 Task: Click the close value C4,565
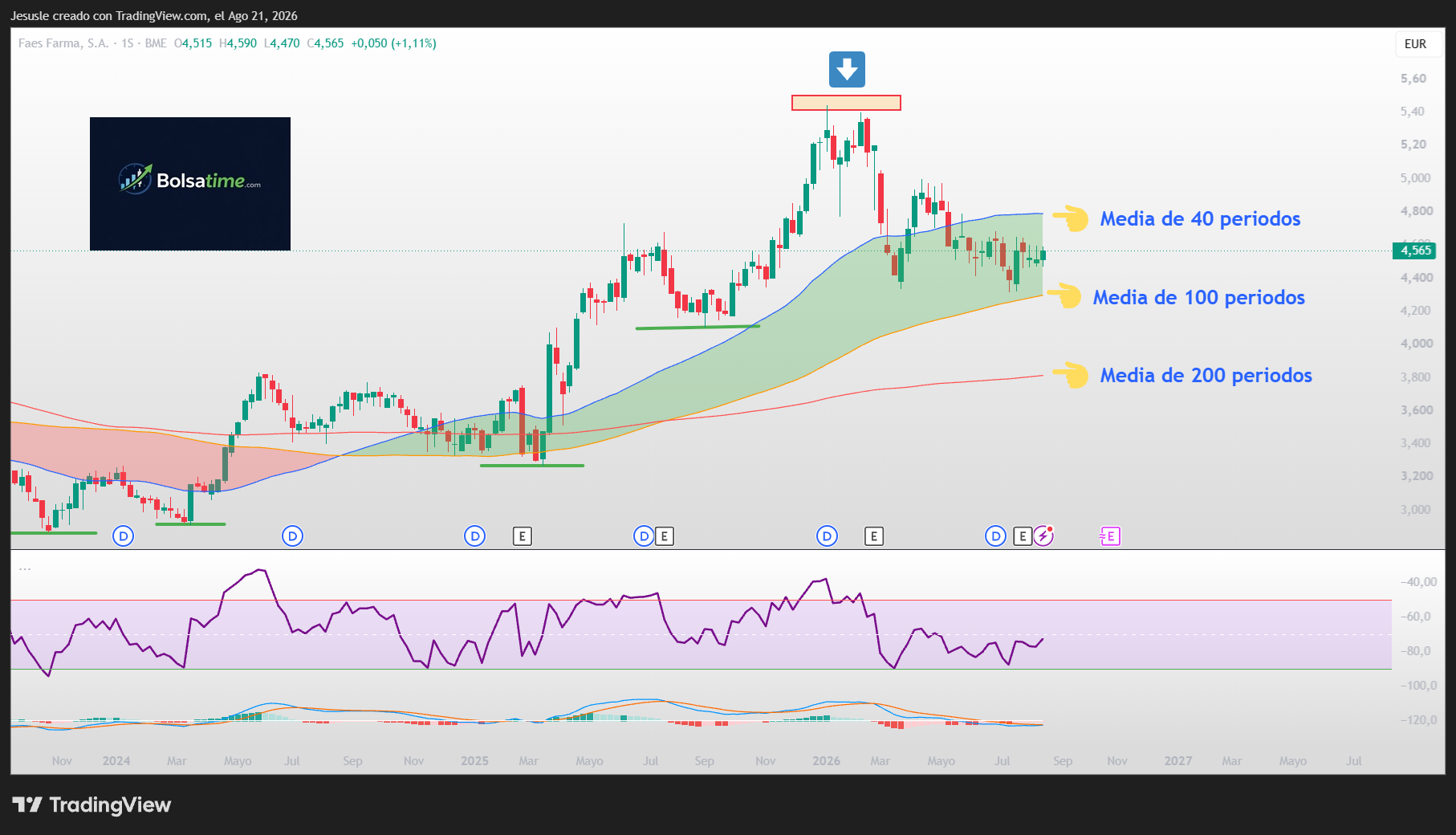point(325,43)
